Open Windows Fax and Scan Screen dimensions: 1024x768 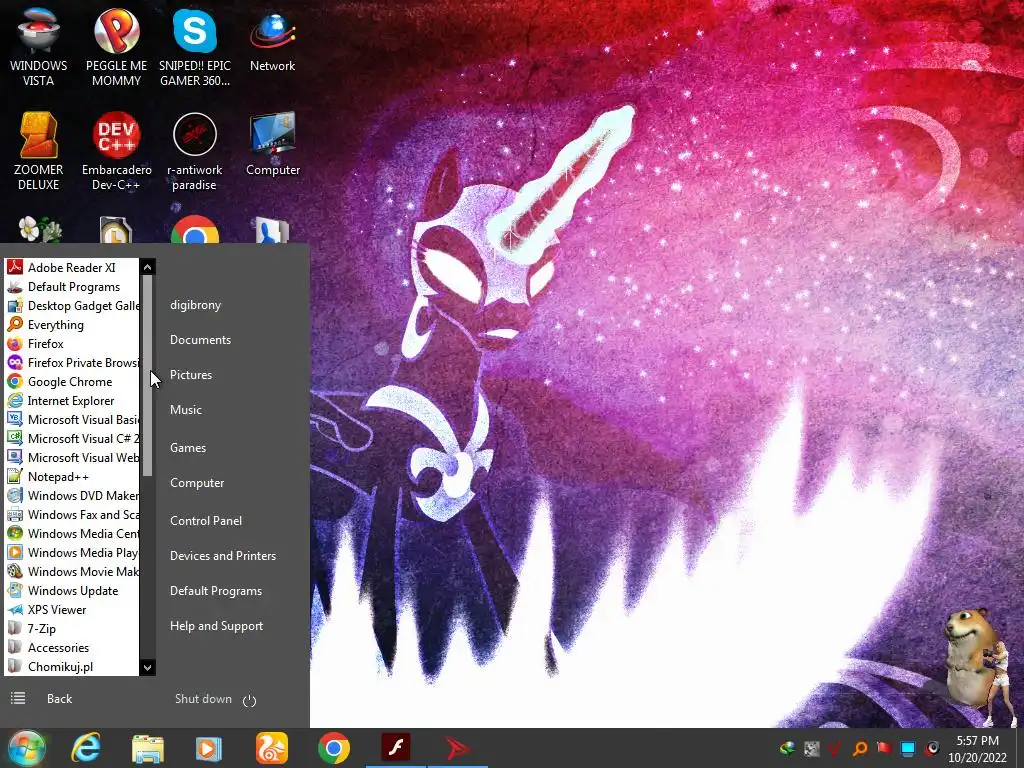point(72,515)
